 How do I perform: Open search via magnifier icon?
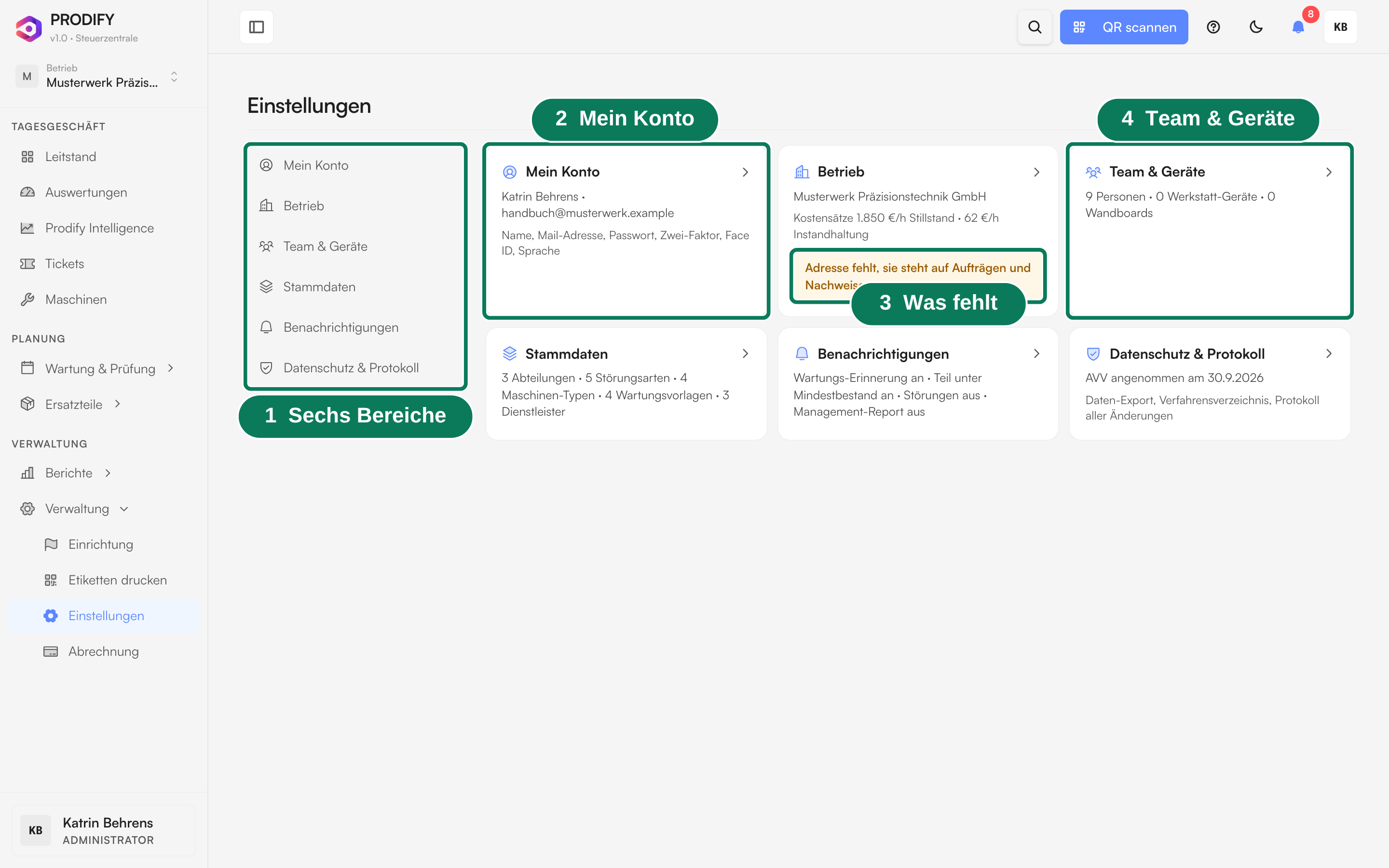[1035, 27]
